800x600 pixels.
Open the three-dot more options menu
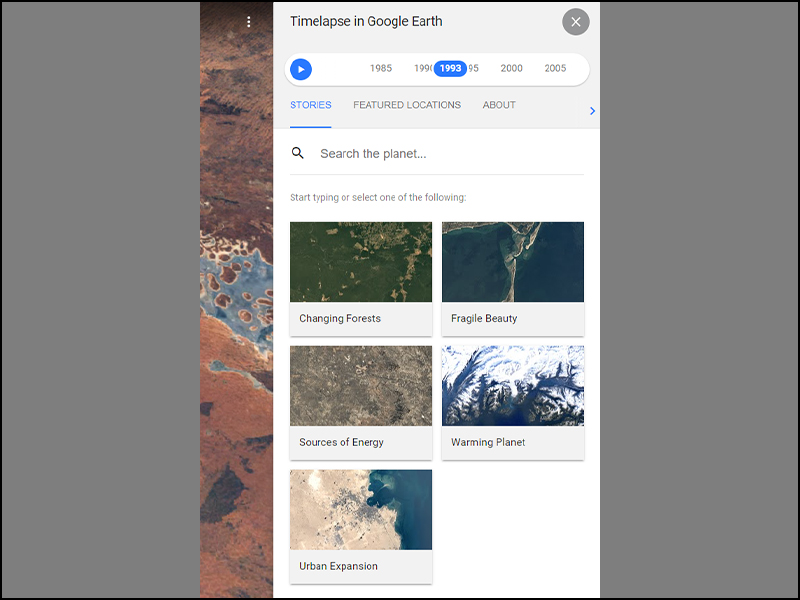[x=248, y=22]
